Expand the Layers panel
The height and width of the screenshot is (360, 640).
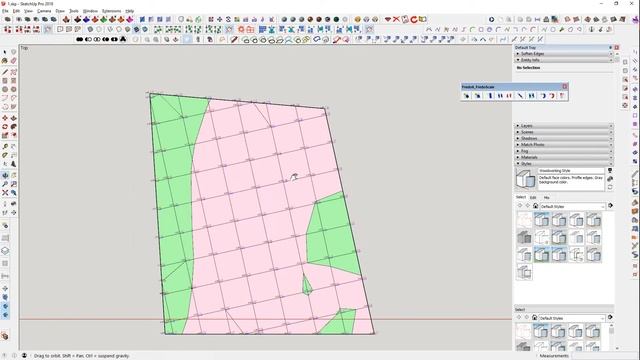click(564, 126)
